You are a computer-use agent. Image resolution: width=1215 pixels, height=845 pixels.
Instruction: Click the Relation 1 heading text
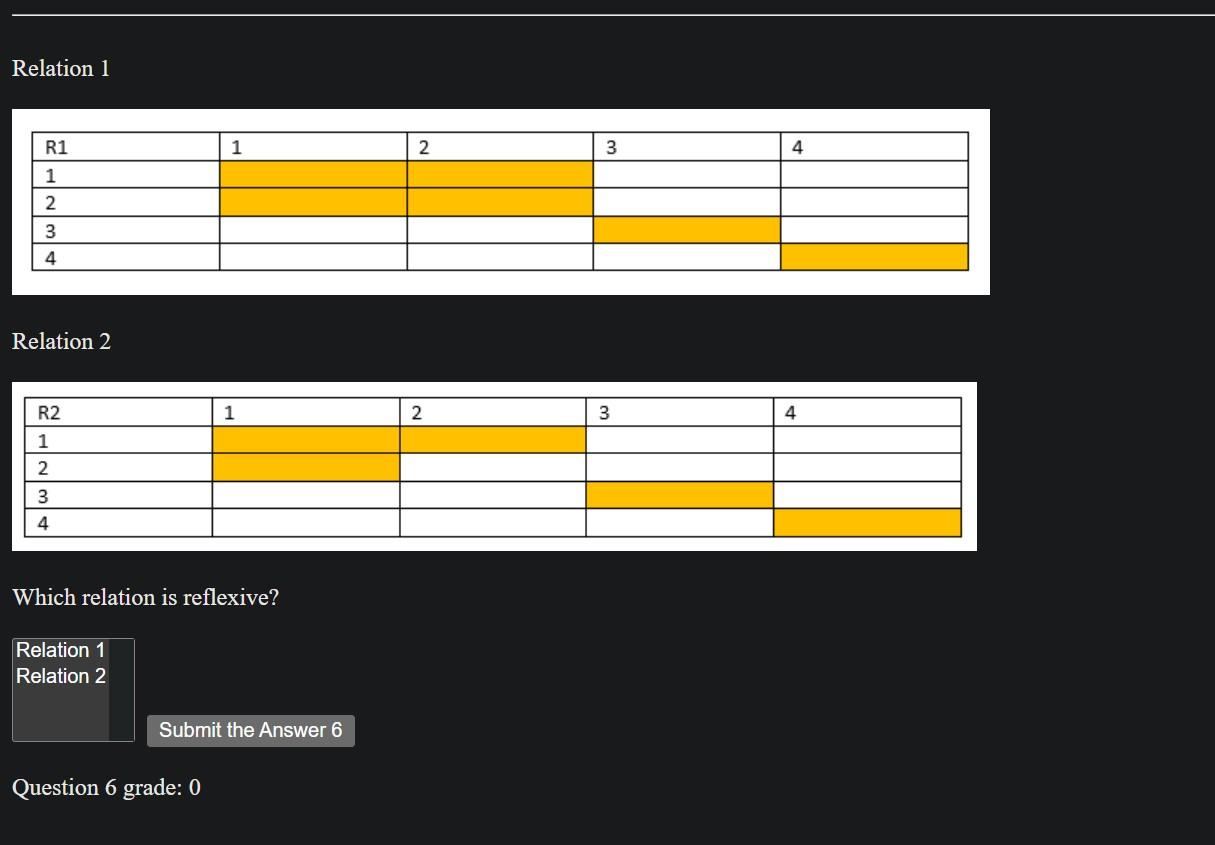61,69
